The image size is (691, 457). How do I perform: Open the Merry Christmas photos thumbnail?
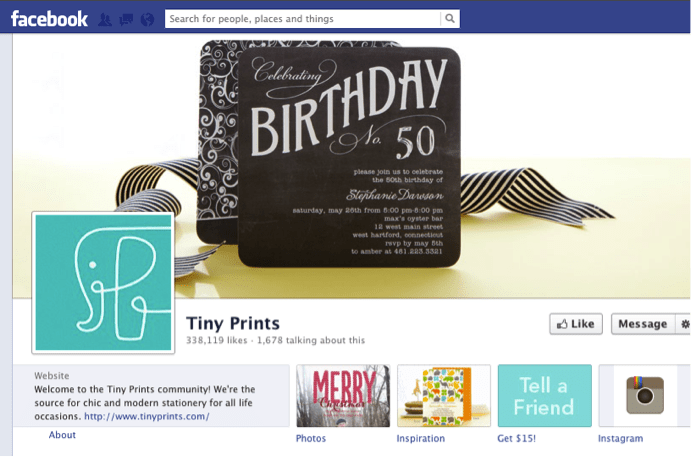click(343, 395)
